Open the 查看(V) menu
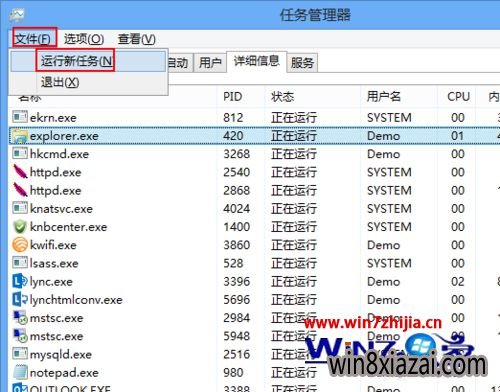The image size is (500, 392). point(136,39)
